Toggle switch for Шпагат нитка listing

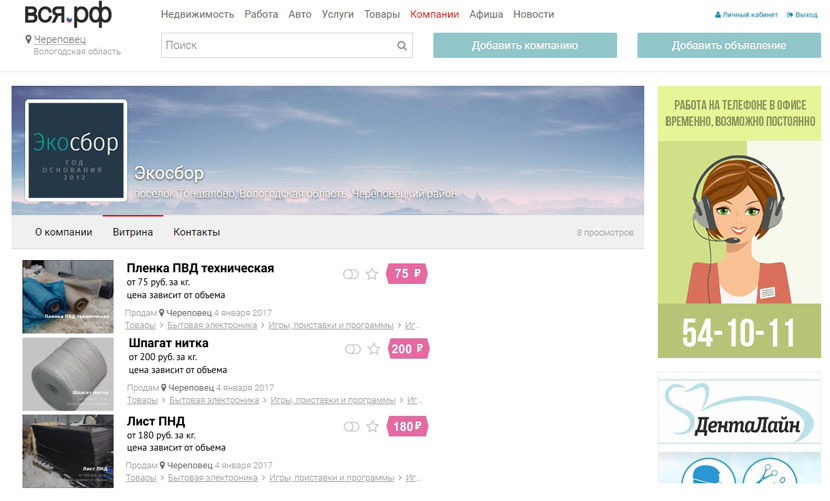[x=353, y=349]
